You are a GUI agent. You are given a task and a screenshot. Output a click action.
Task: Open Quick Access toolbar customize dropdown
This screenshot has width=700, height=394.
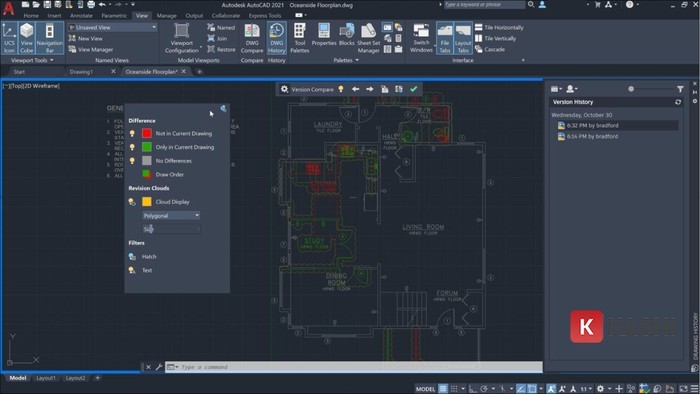pyautogui.click(x=133, y=4)
